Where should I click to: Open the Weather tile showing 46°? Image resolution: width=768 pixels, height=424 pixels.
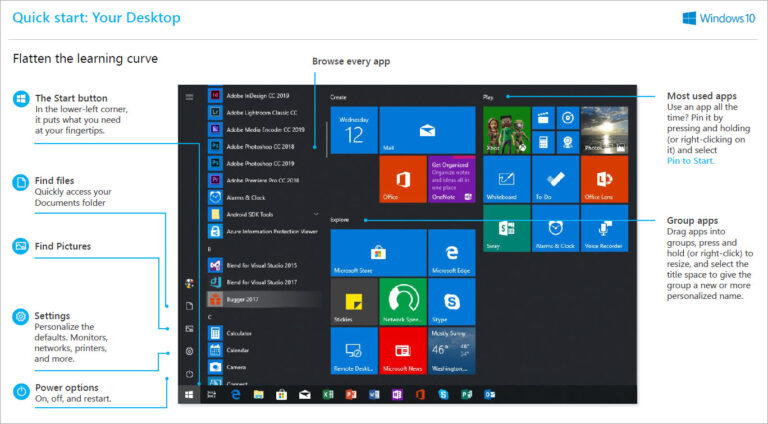point(451,349)
